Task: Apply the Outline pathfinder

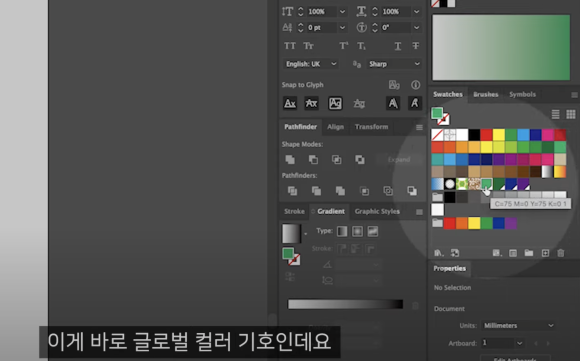Action: [x=388, y=191]
